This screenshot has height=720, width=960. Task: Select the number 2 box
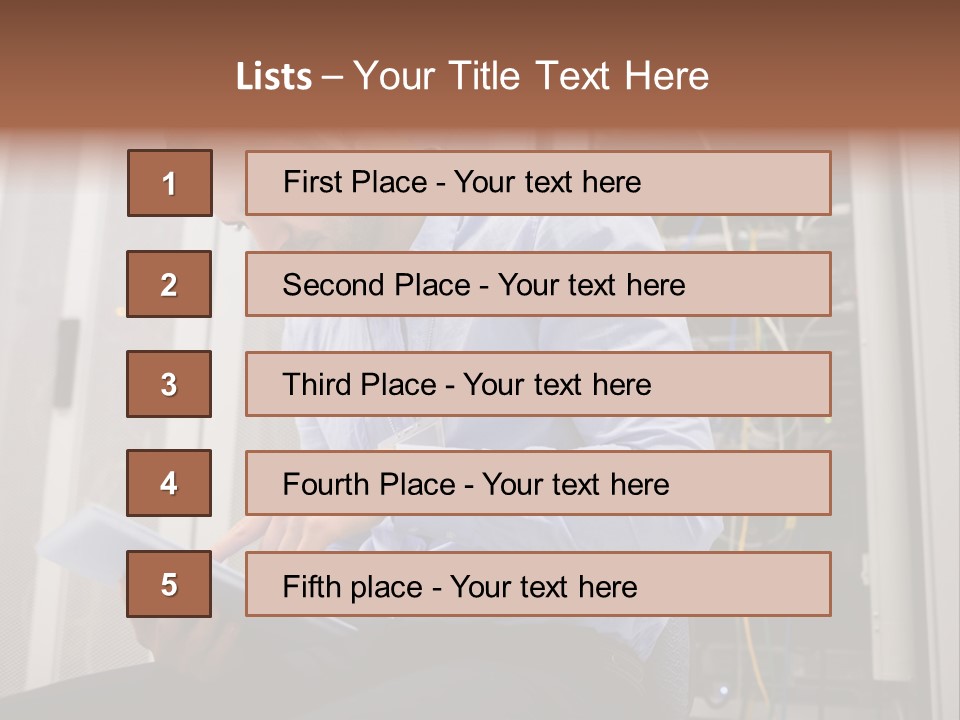pos(169,284)
